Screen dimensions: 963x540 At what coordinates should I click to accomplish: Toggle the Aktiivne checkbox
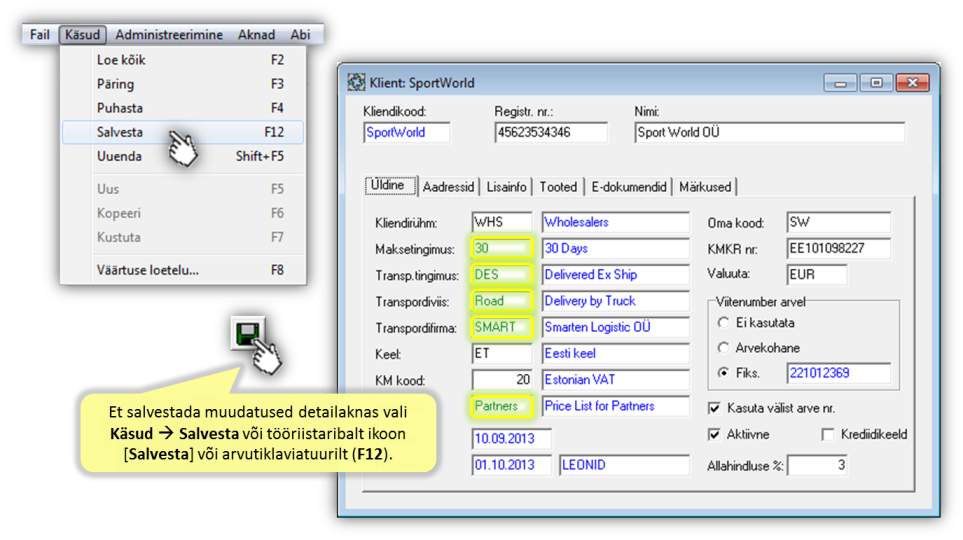point(714,434)
